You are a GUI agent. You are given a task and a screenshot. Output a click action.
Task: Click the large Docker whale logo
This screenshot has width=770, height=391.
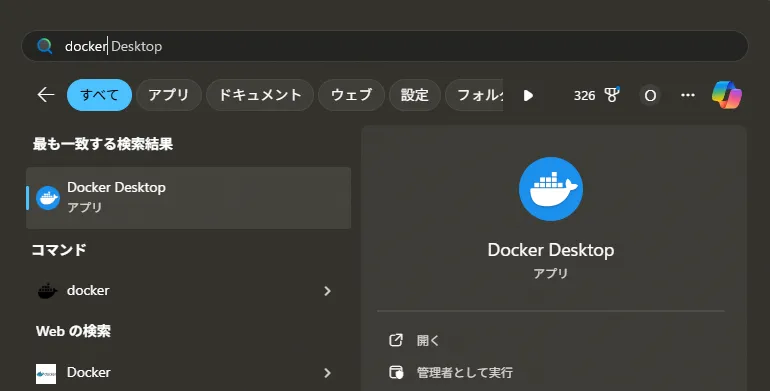tap(551, 189)
